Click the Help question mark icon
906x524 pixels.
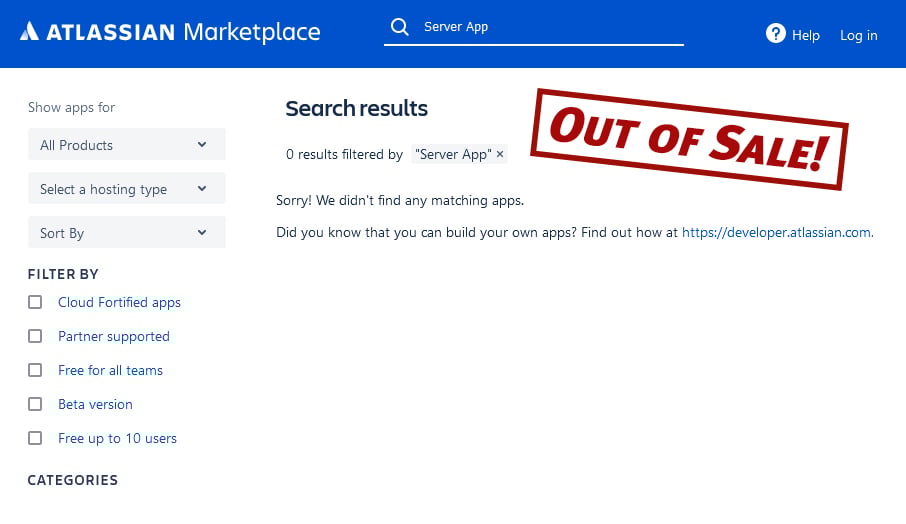tap(776, 34)
